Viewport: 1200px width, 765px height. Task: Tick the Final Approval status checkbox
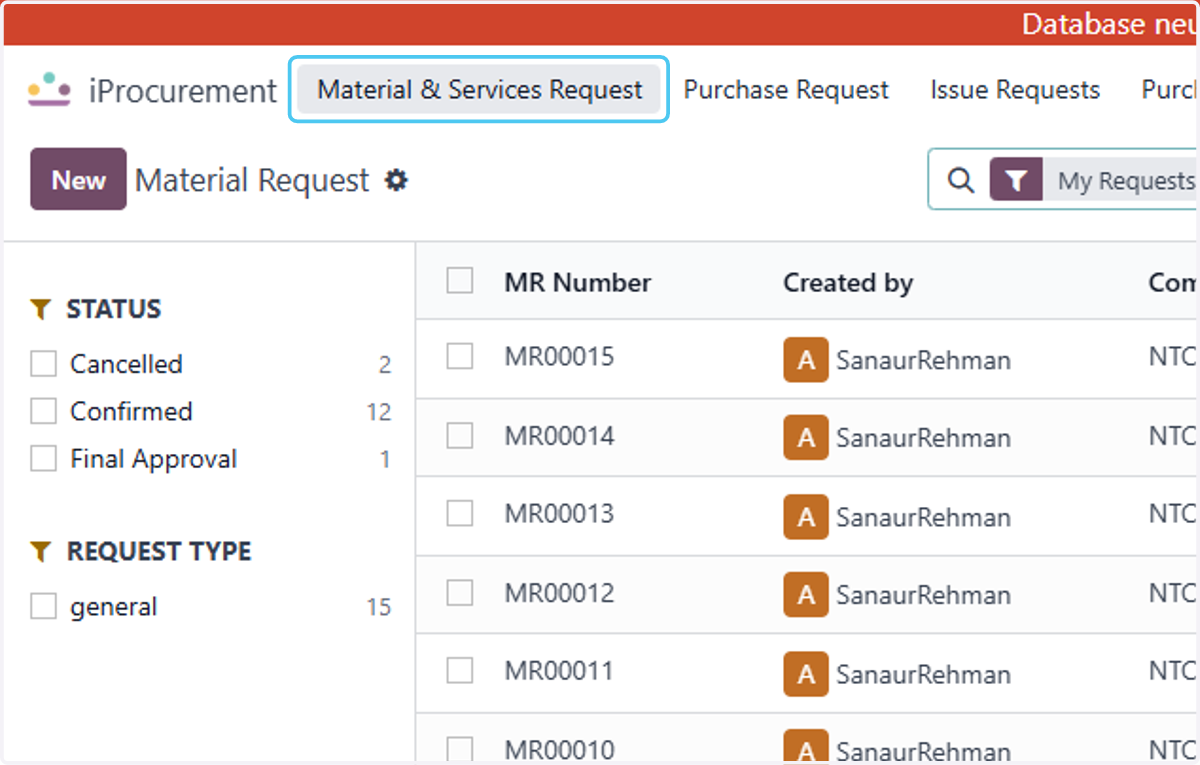pos(43,459)
